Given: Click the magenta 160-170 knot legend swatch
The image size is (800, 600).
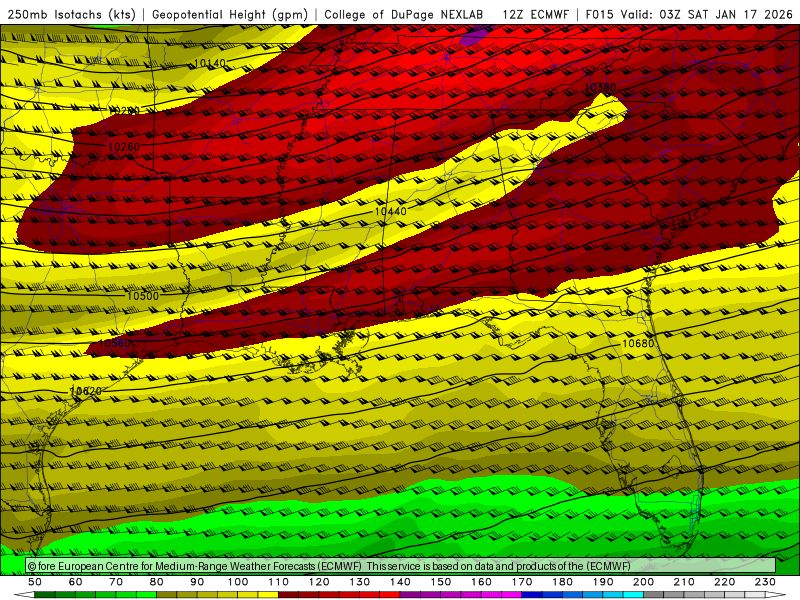Looking at the screenshot, I should coord(502,595).
